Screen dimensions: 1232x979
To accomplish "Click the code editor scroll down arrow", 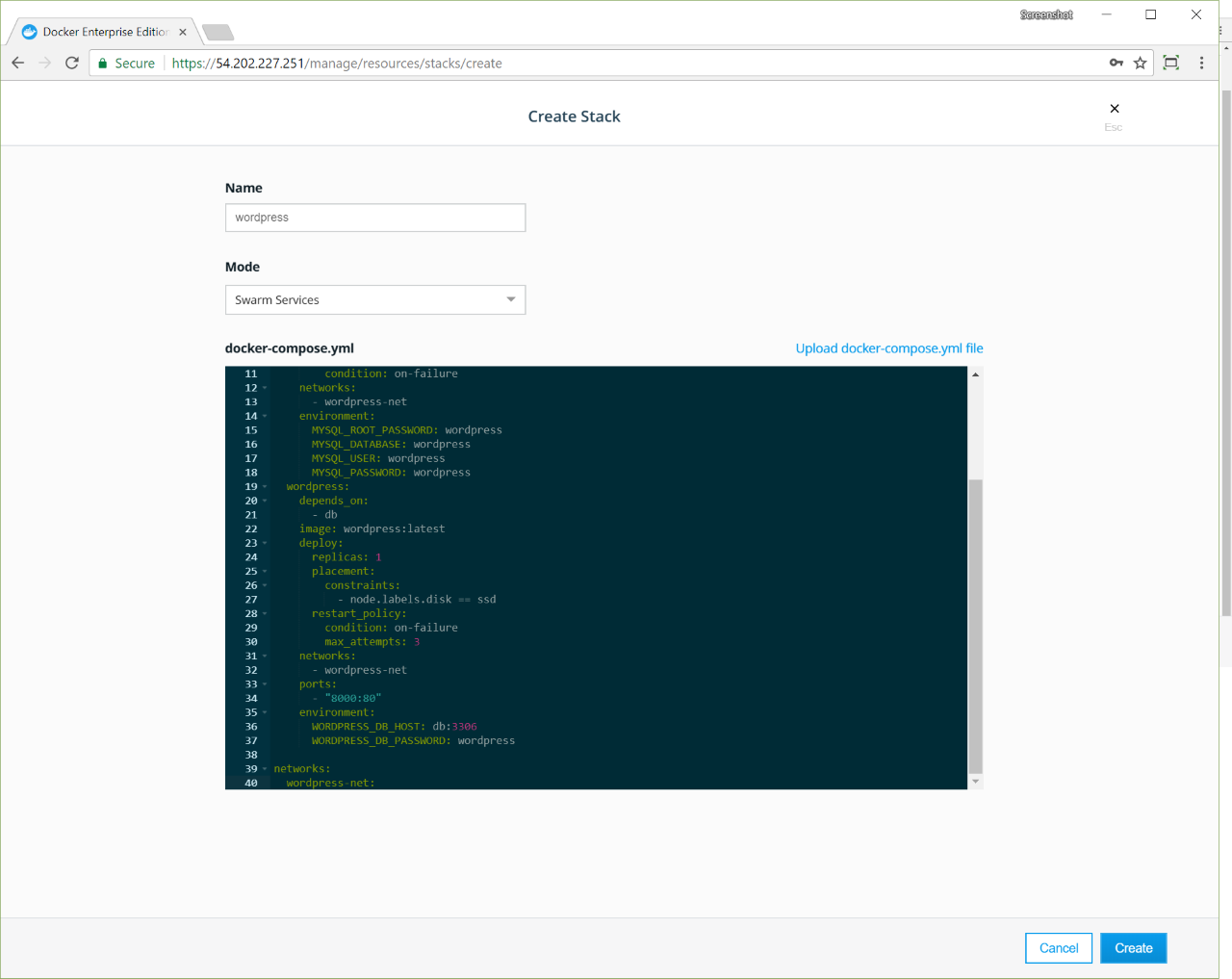I will pos(975,782).
